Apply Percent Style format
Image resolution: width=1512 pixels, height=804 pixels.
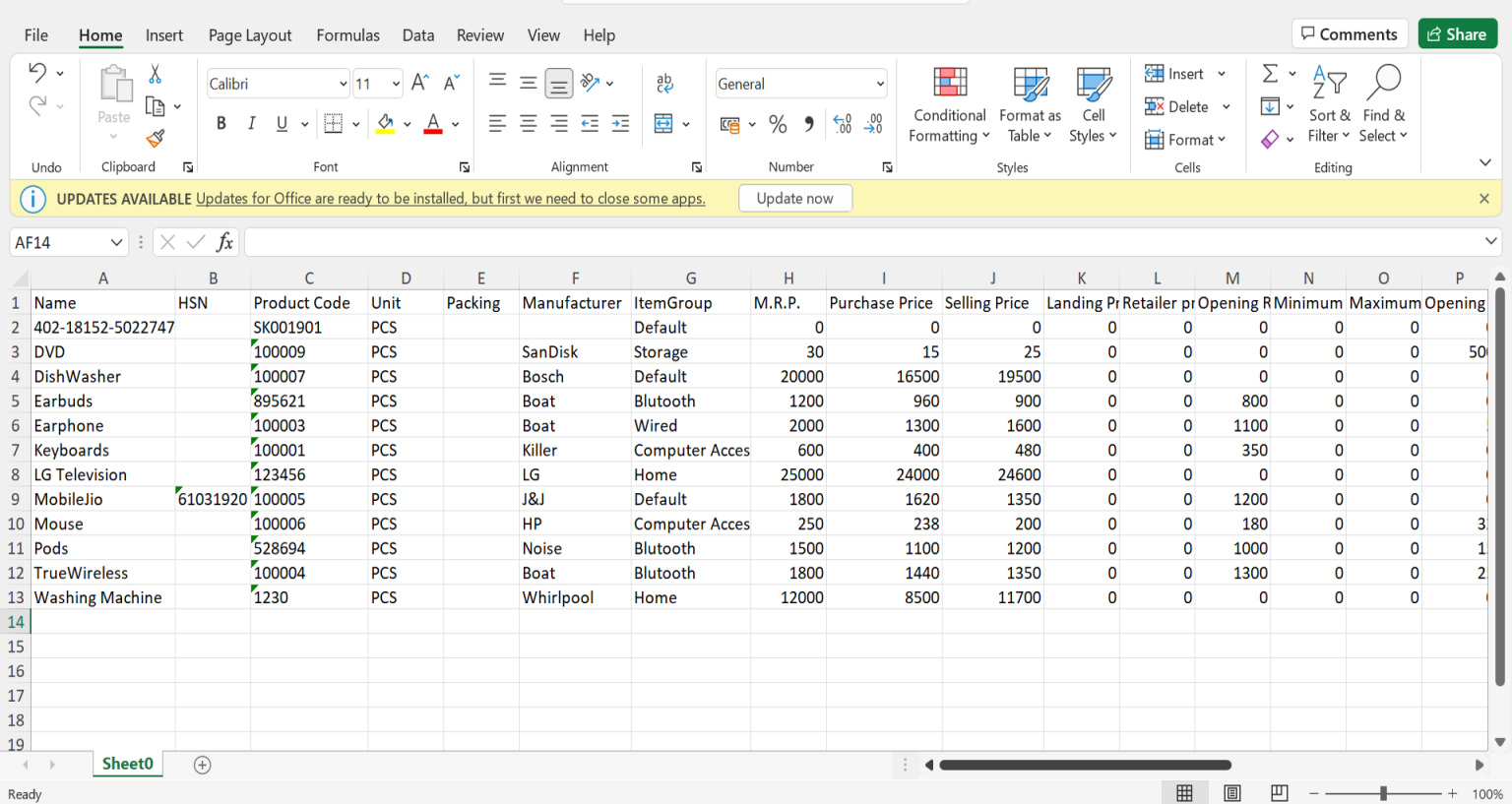click(778, 124)
